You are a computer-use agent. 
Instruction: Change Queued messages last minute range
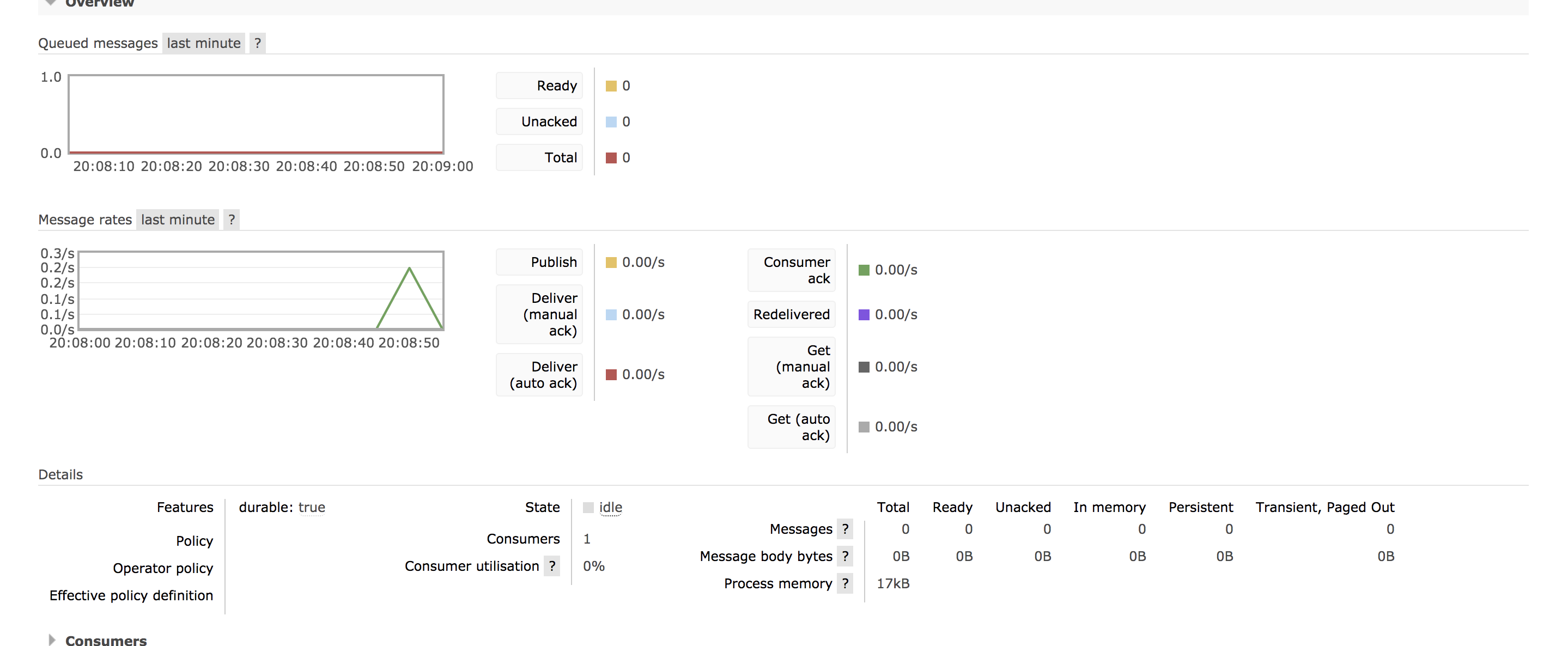pyautogui.click(x=203, y=43)
